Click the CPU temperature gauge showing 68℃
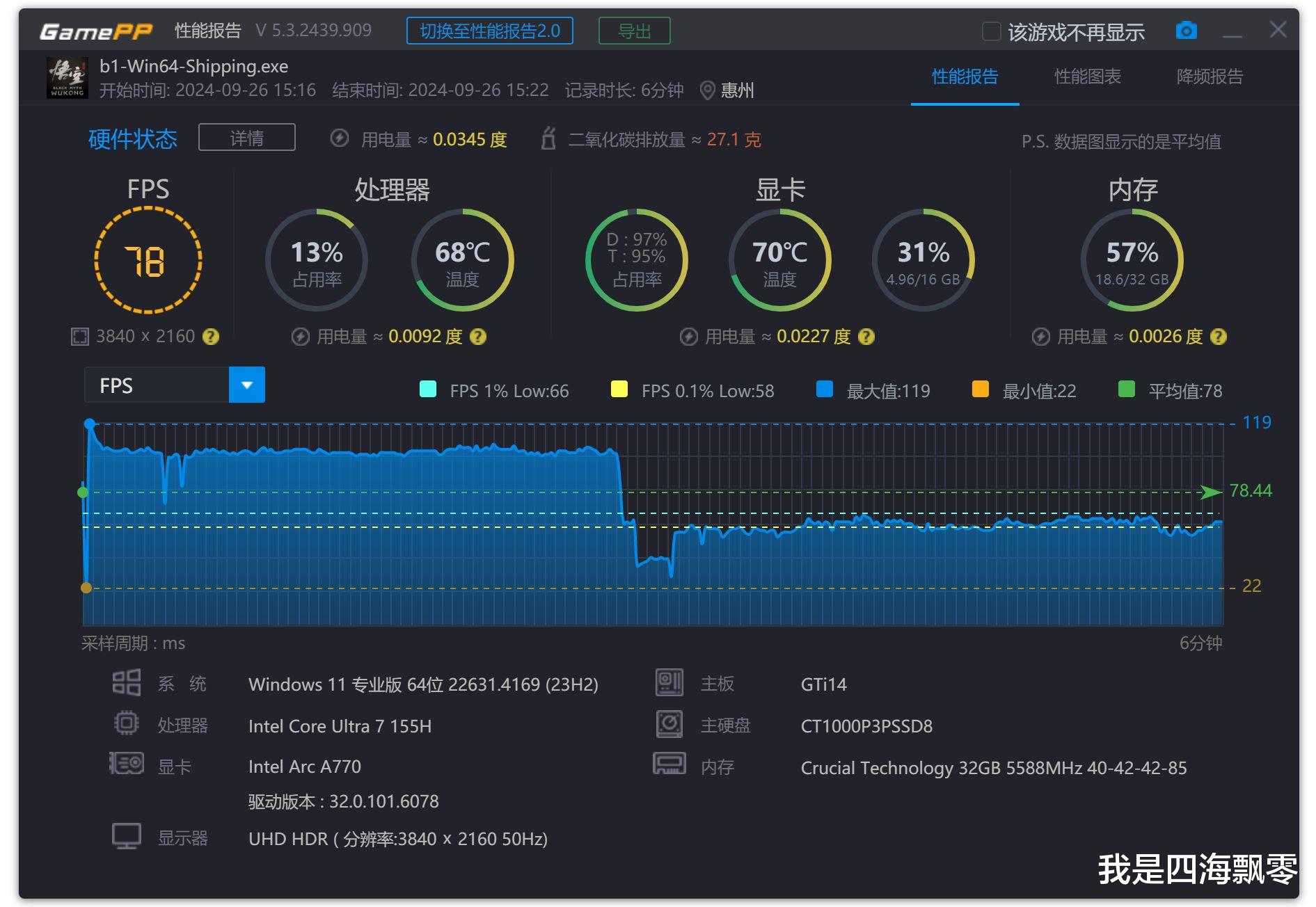This screenshot has height=907, width=1316. click(x=463, y=260)
